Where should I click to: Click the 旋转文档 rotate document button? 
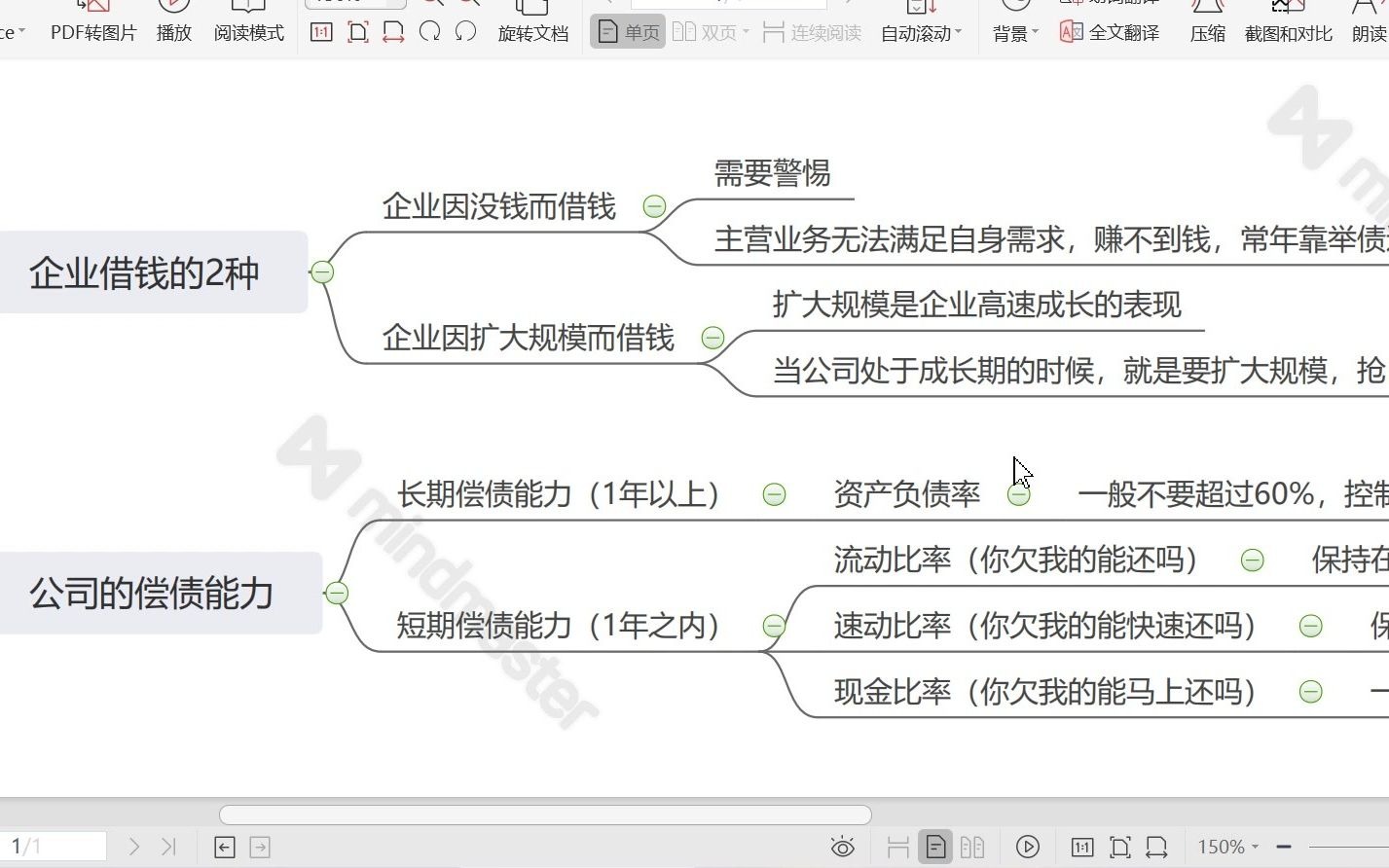(532, 23)
